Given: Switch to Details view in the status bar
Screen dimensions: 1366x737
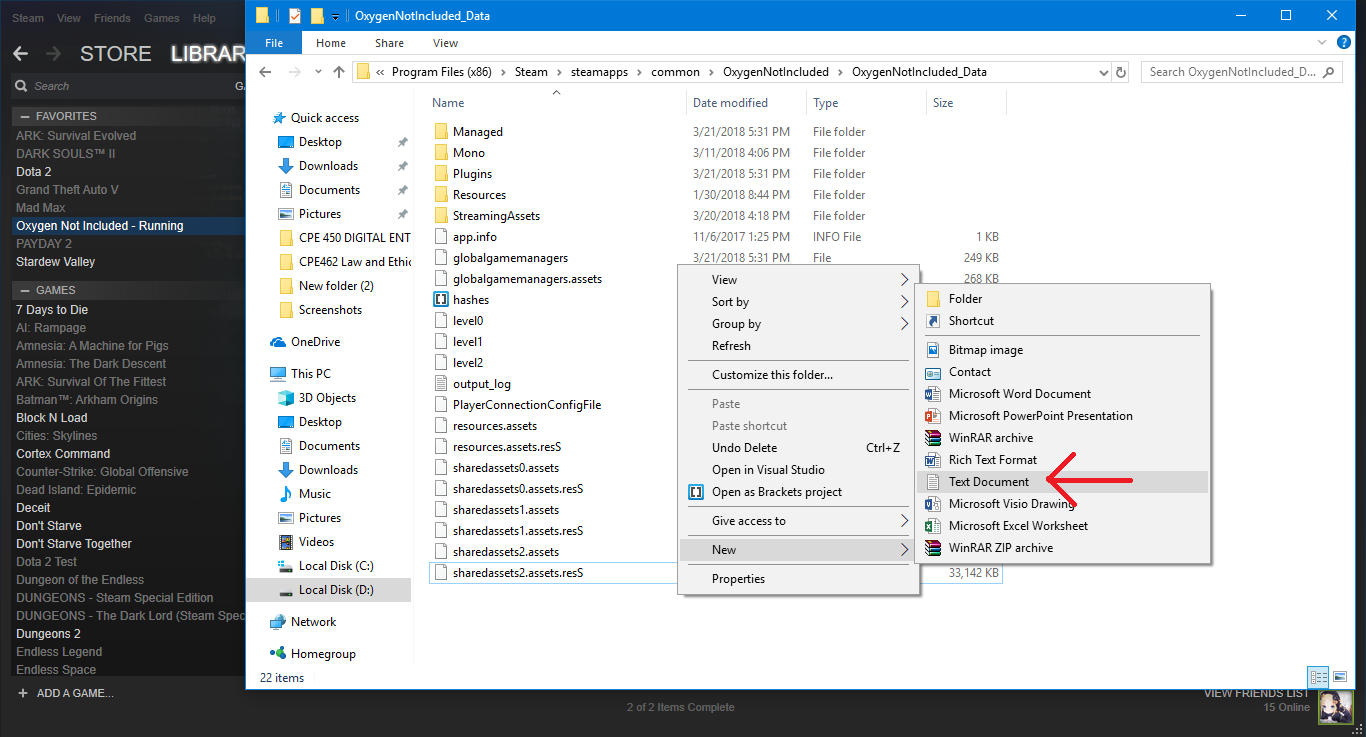Looking at the screenshot, I should [x=1318, y=677].
